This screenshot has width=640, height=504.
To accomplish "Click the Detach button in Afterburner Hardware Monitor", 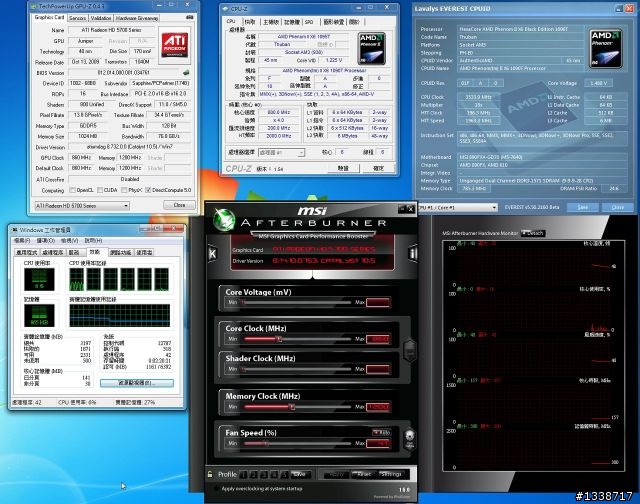I will click(533, 233).
